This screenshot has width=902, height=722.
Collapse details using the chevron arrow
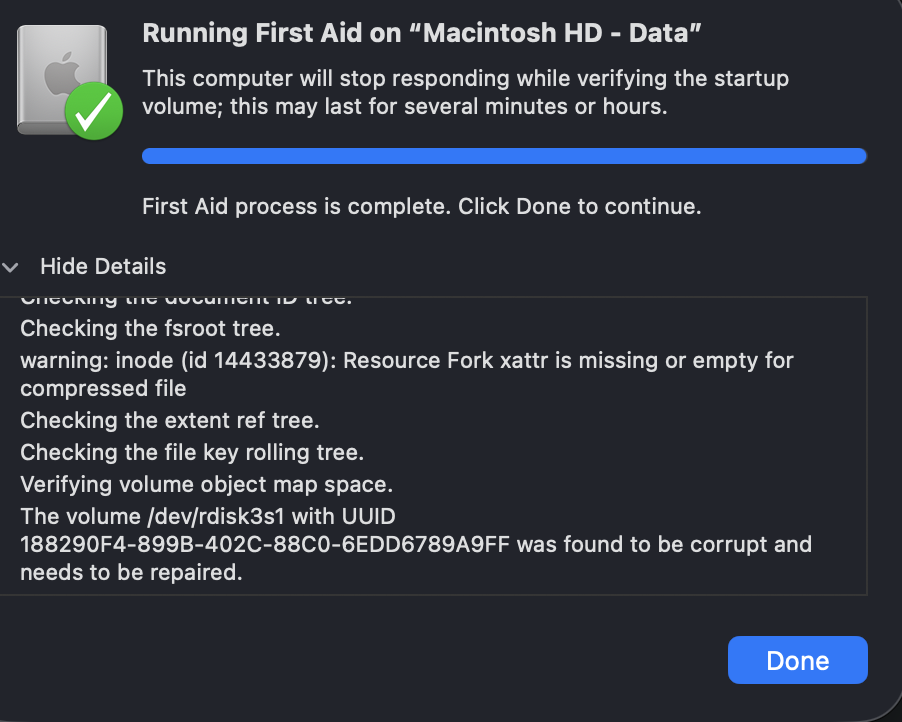pyautogui.click(x=12, y=267)
